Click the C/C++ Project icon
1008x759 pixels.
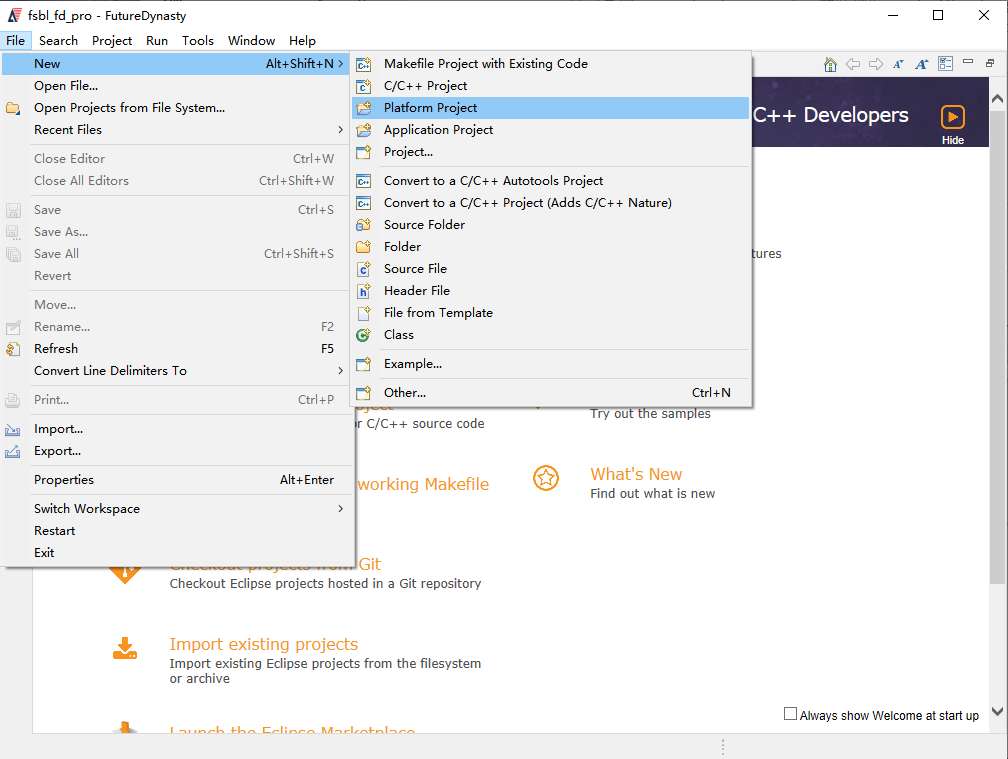(364, 86)
